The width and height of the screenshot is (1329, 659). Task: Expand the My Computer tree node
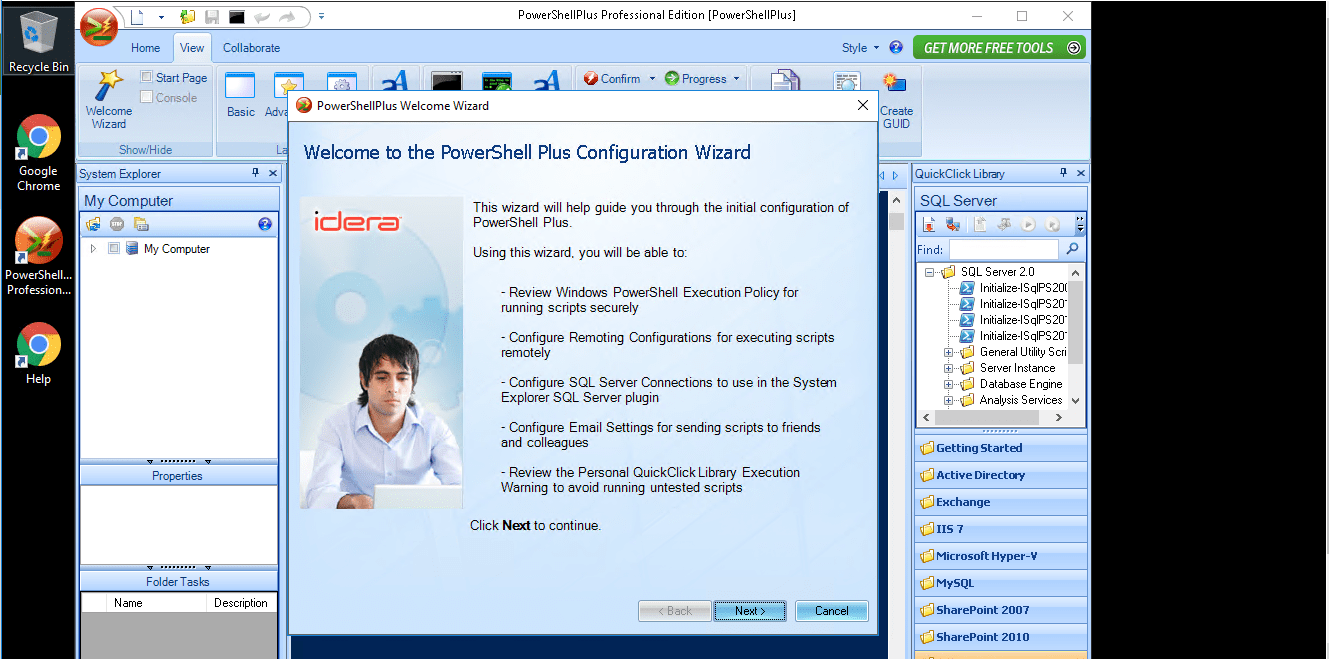click(93, 249)
